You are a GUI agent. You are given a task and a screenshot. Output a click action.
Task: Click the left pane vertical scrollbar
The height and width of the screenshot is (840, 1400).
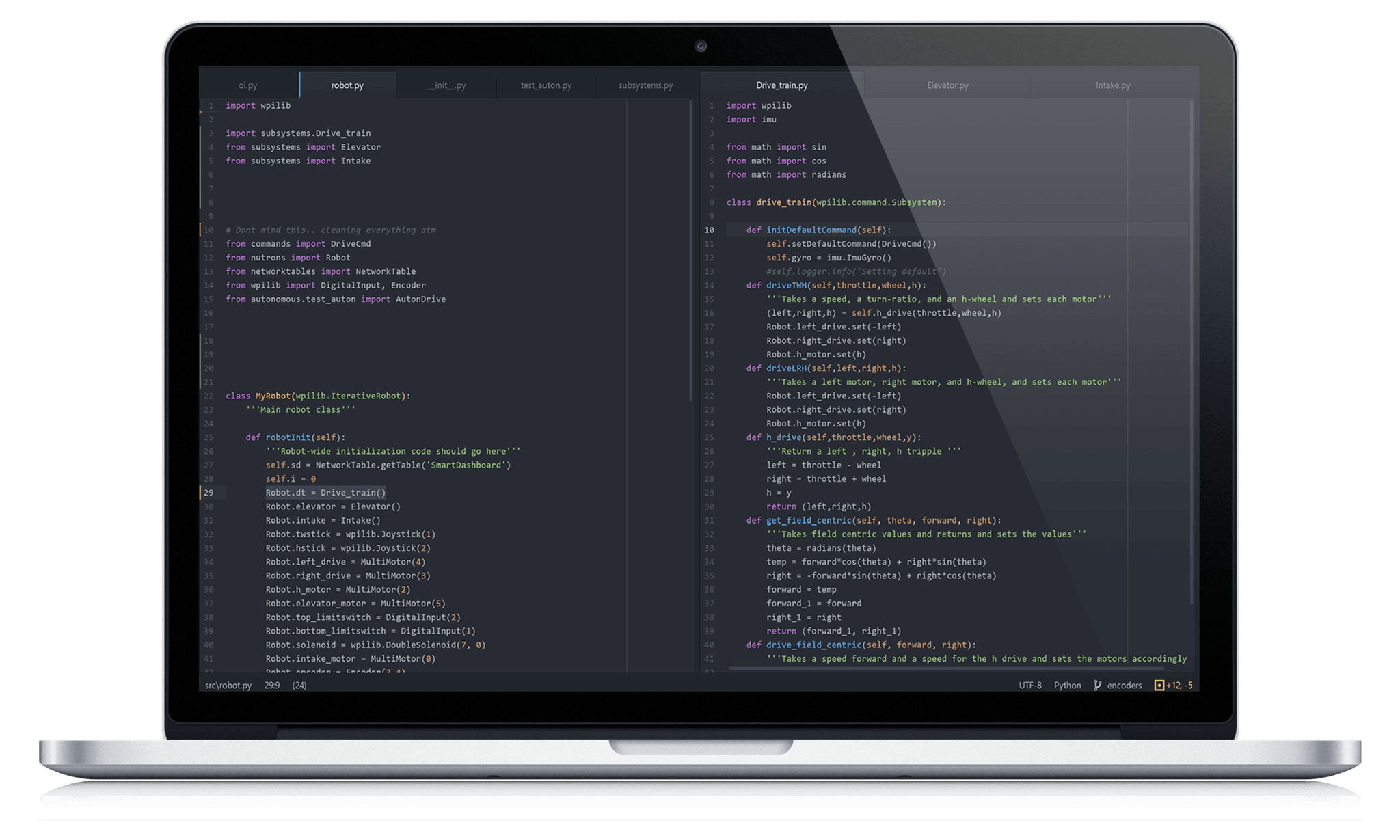click(691, 252)
